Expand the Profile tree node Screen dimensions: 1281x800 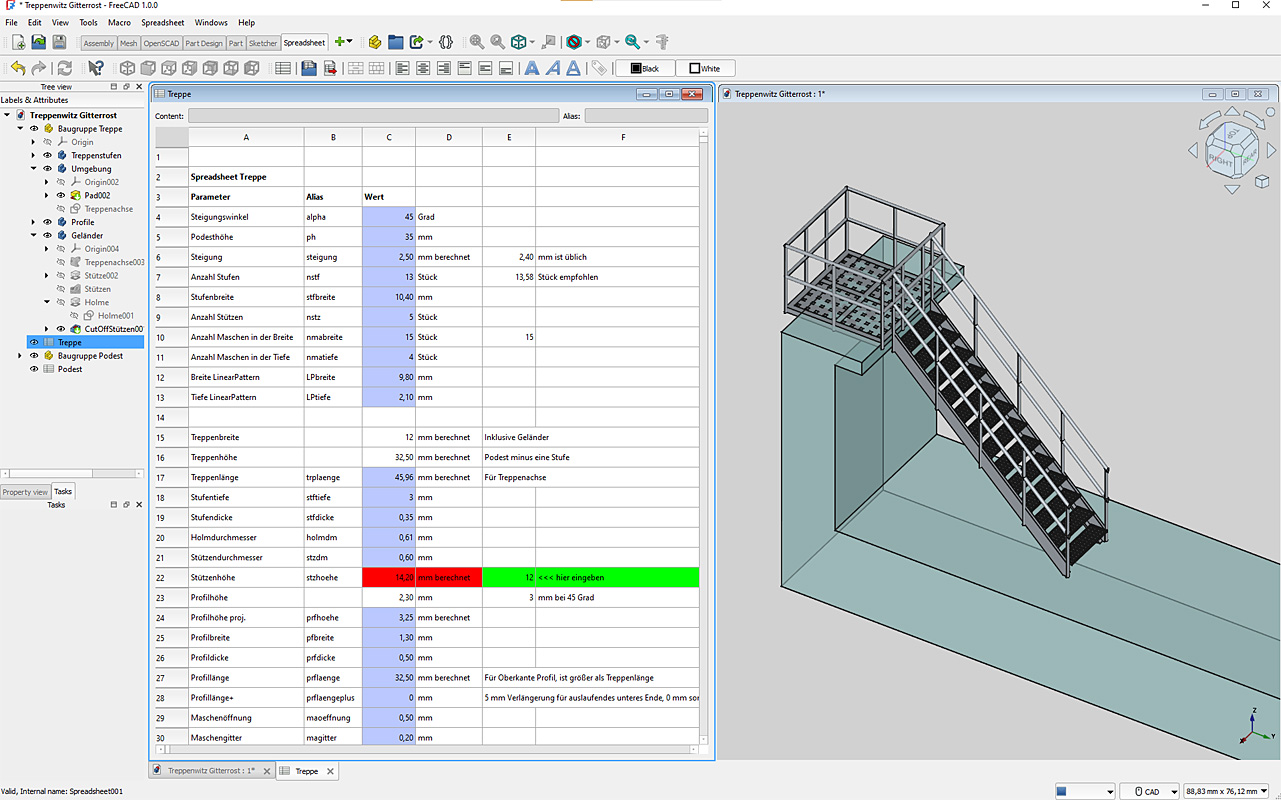[x=33, y=222]
